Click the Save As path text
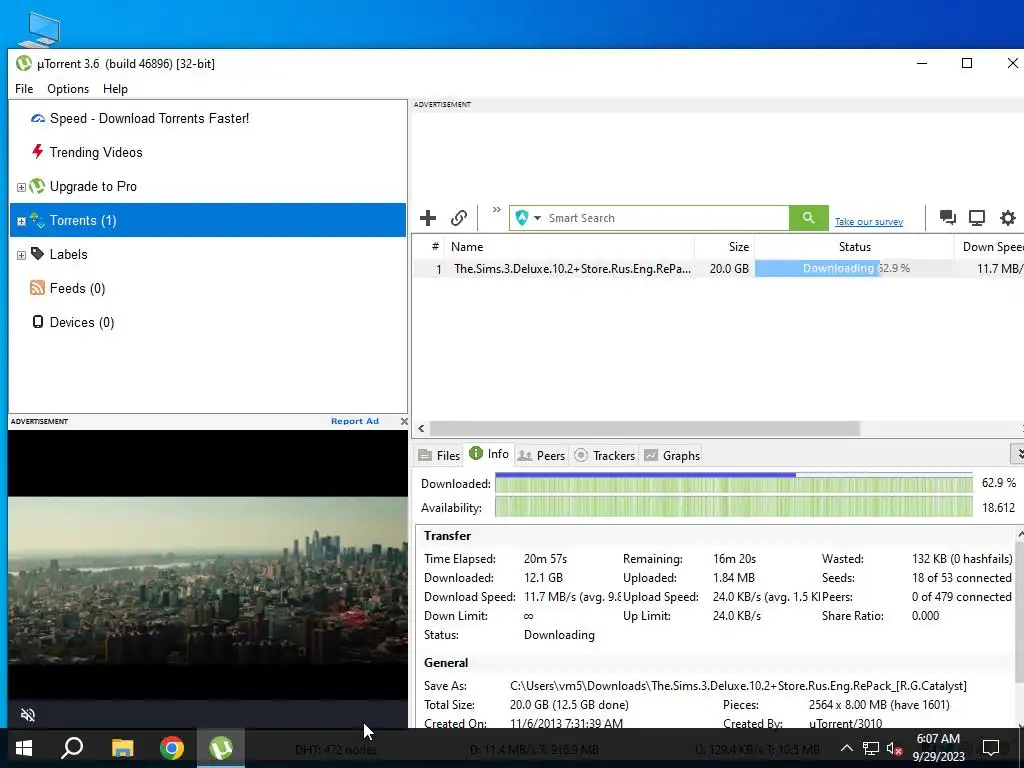The width and height of the screenshot is (1024, 768). click(738, 686)
